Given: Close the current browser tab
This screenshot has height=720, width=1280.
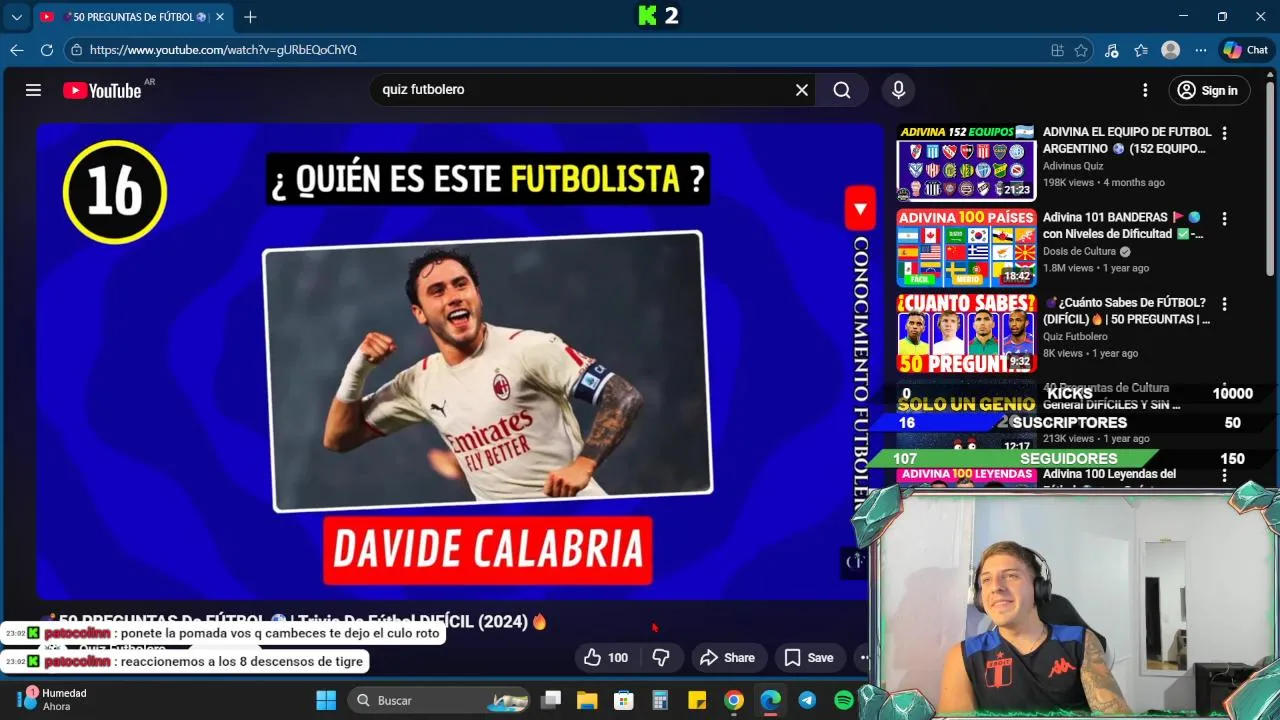Looking at the screenshot, I should tap(219, 17).
